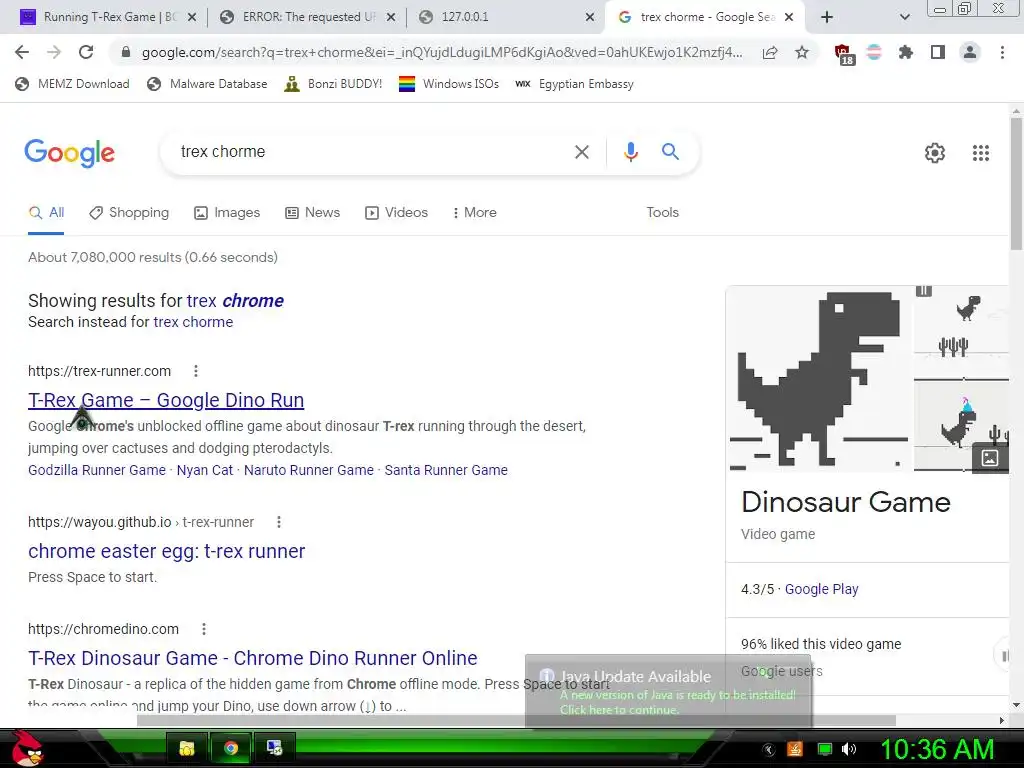This screenshot has width=1024, height=768.
Task: Expand the tab search dropdown arrow
Action: pyautogui.click(x=904, y=17)
